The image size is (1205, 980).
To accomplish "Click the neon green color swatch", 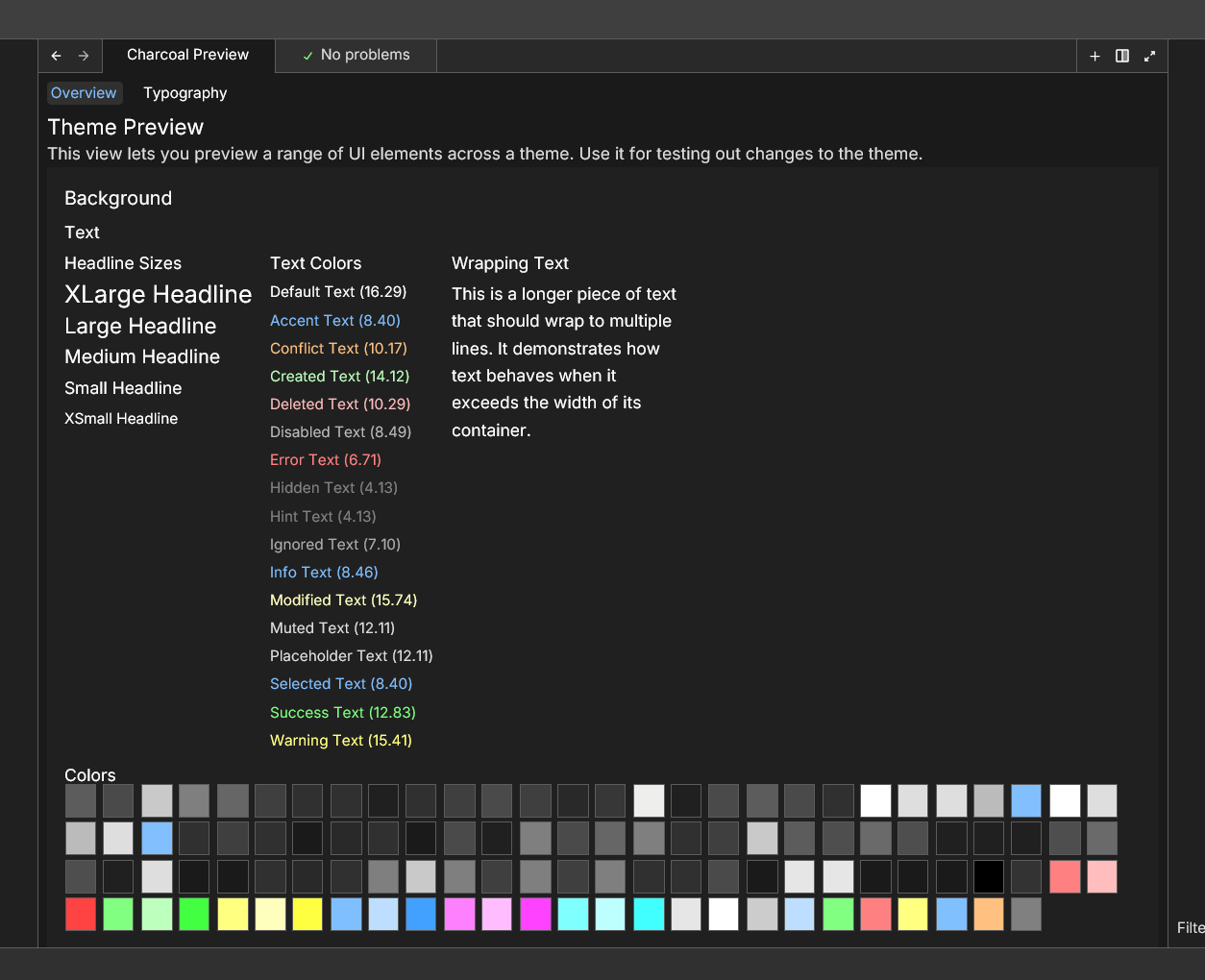I will [194, 914].
